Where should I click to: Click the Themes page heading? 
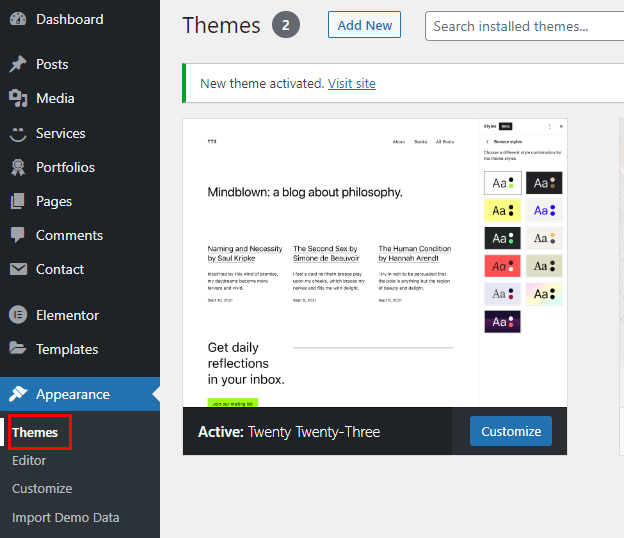[x=221, y=25]
